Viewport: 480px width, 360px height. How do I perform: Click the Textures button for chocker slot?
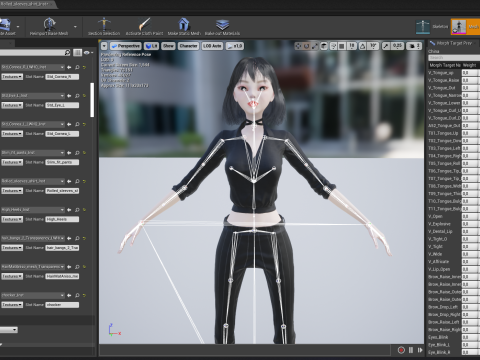click(12, 305)
